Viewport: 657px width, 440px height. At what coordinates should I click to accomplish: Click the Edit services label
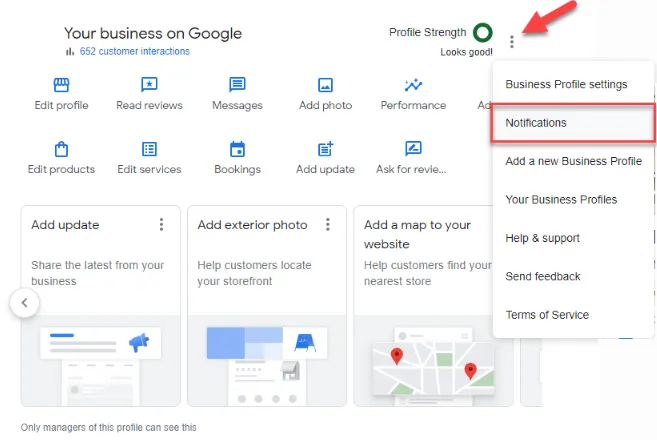(x=149, y=169)
